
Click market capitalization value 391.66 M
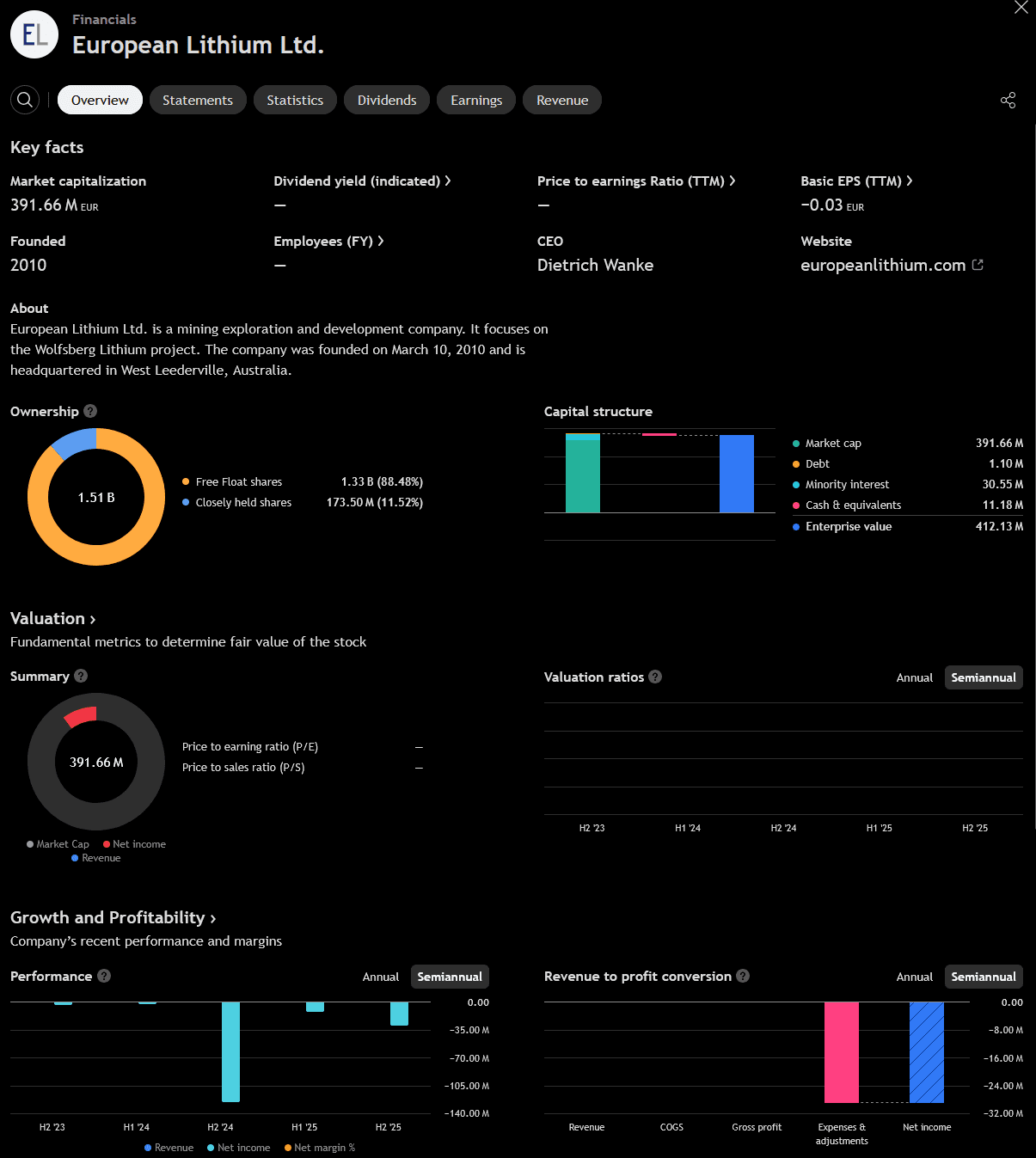(x=54, y=205)
